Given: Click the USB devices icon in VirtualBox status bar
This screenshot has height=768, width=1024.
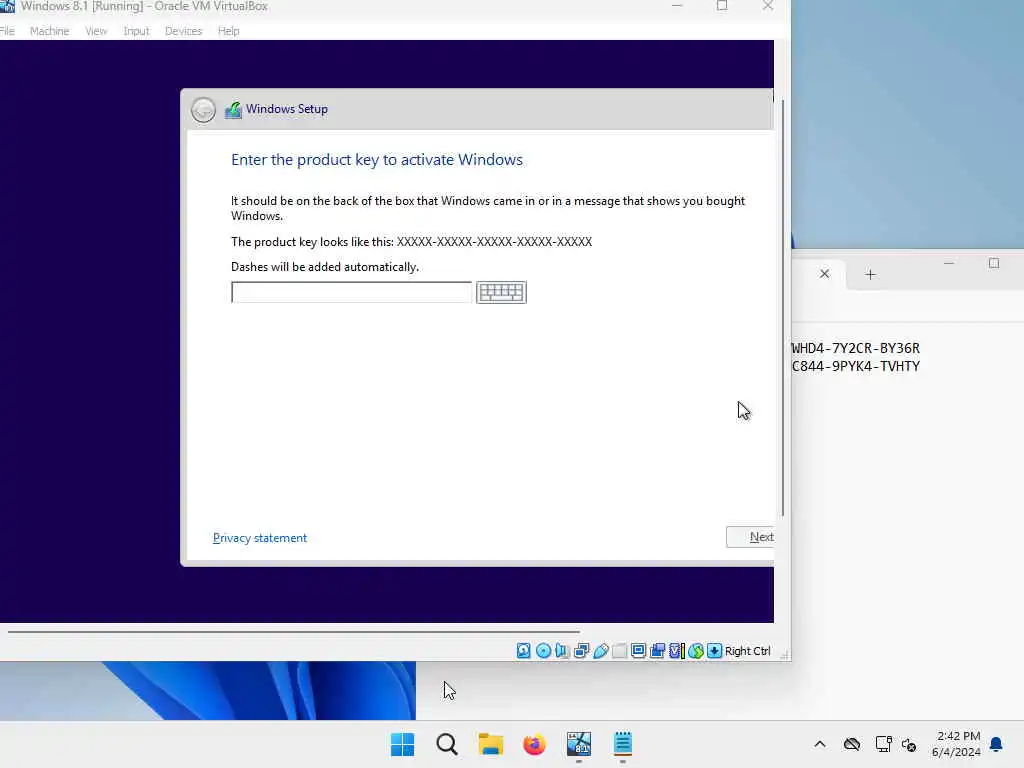Looking at the screenshot, I should tap(601, 650).
